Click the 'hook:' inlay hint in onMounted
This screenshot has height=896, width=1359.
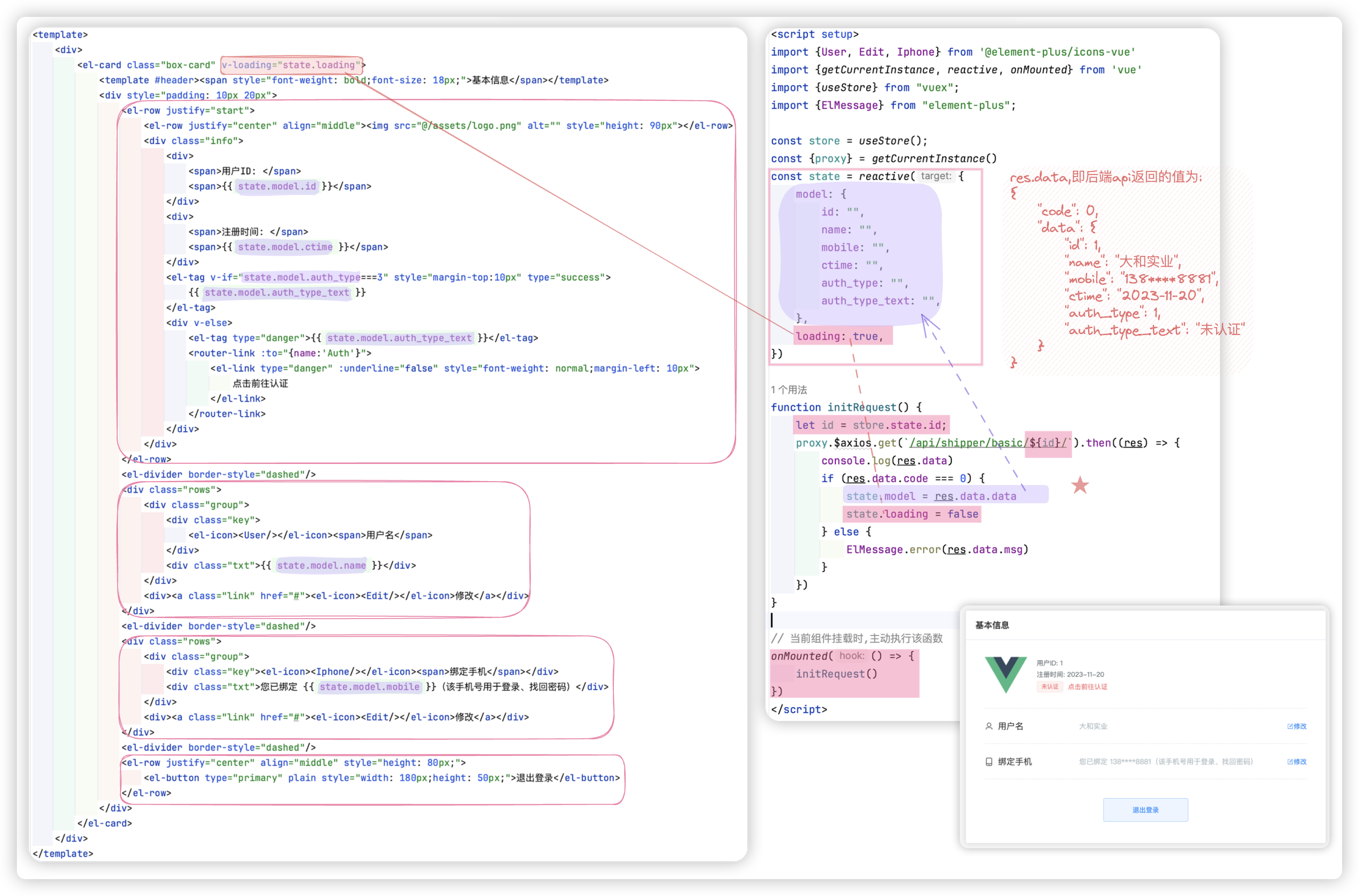852,656
